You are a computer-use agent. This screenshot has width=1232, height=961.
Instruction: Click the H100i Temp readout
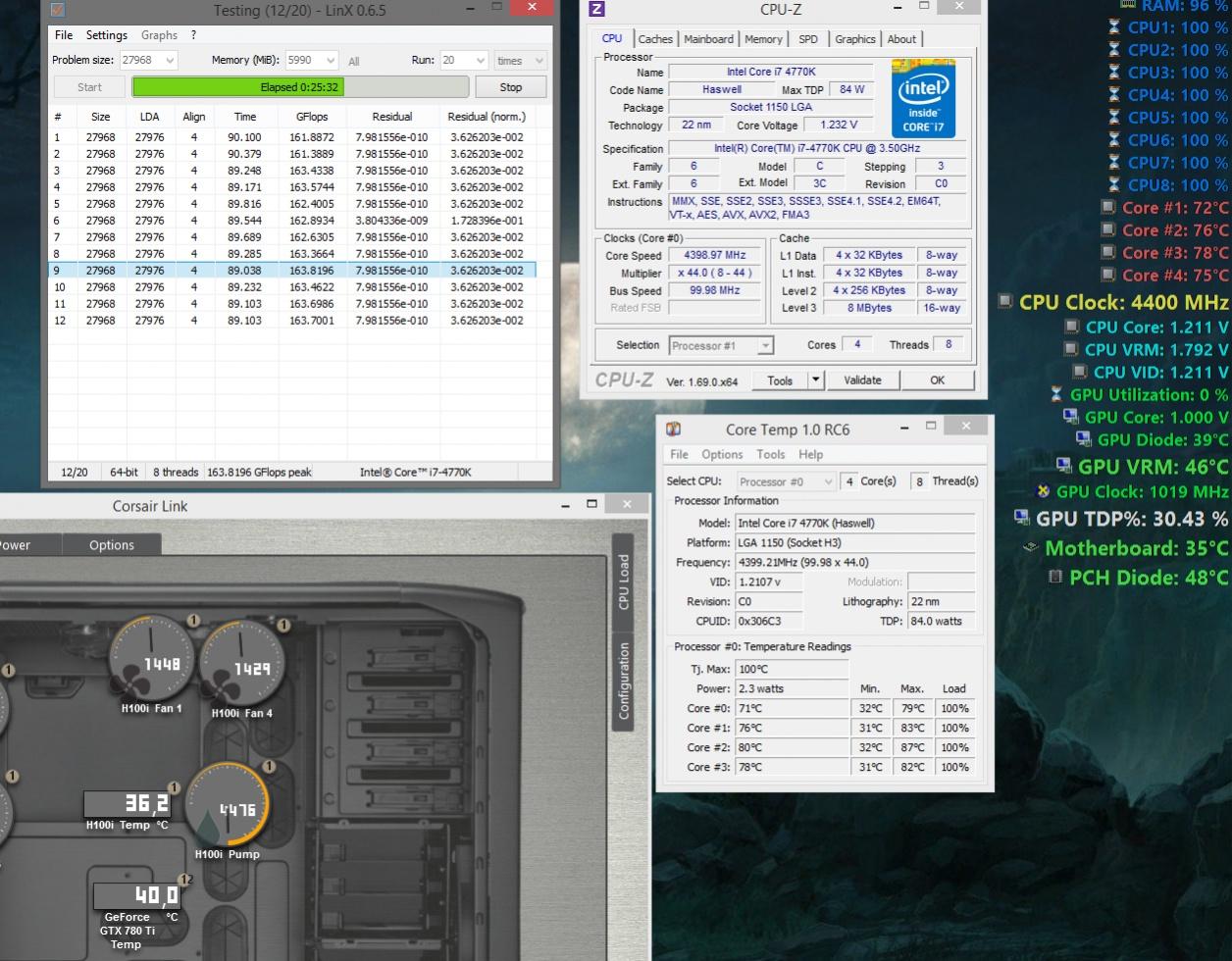[128, 804]
